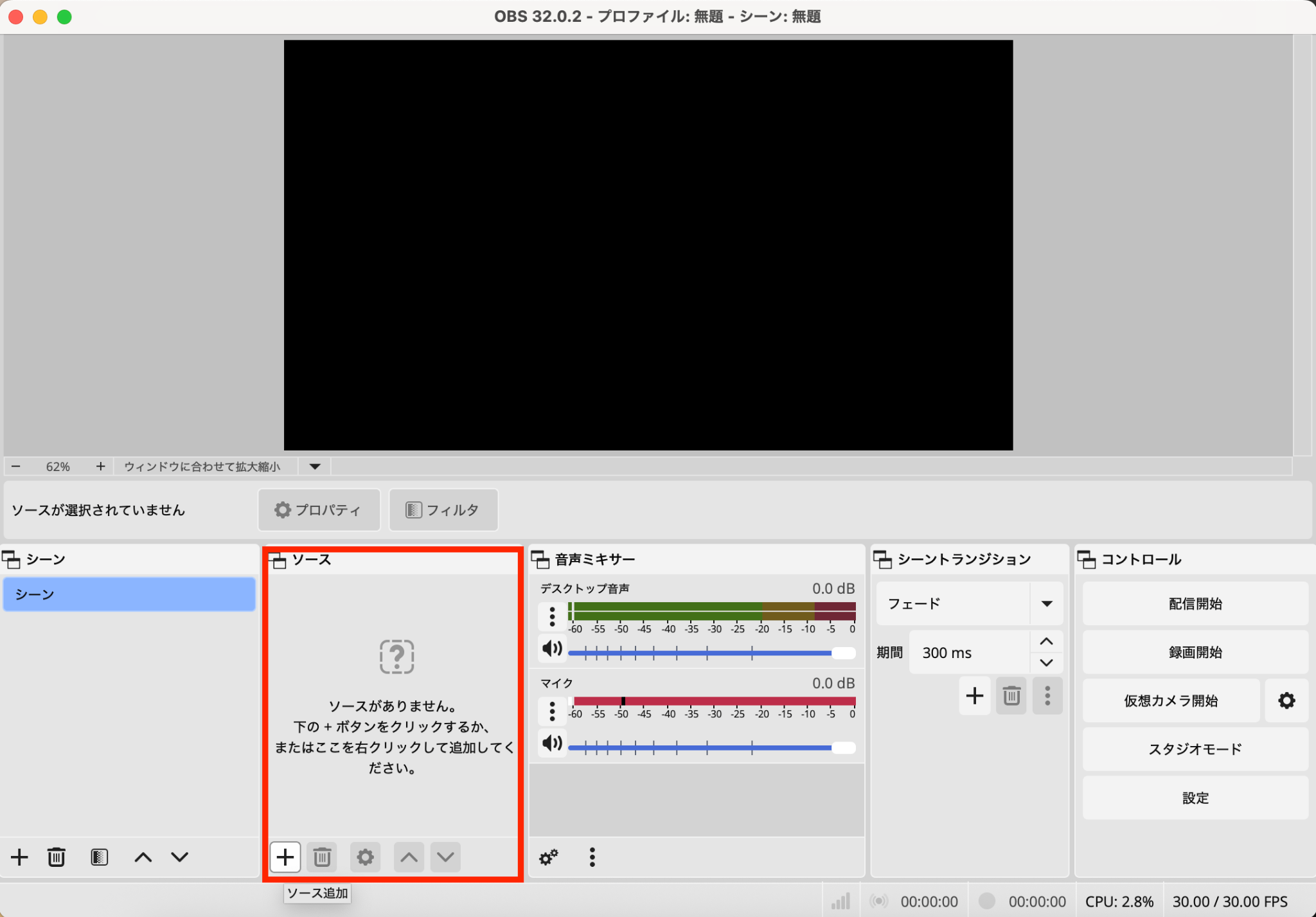The width and height of the screenshot is (1316, 917).
Task: Open scene filters using the filter icon
Action: click(x=99, y=857)
